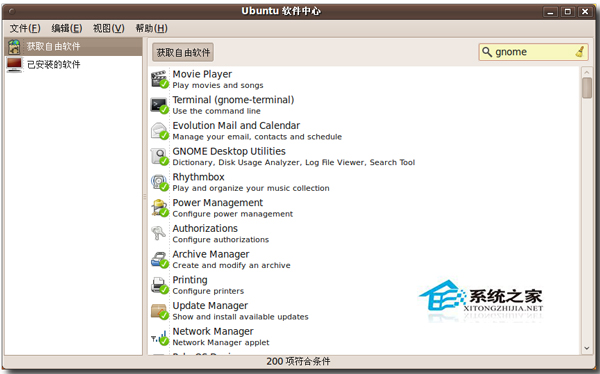Select the Rhythmbox title
Viewport: 600px width, 374px height.
[x=198, y=177]
